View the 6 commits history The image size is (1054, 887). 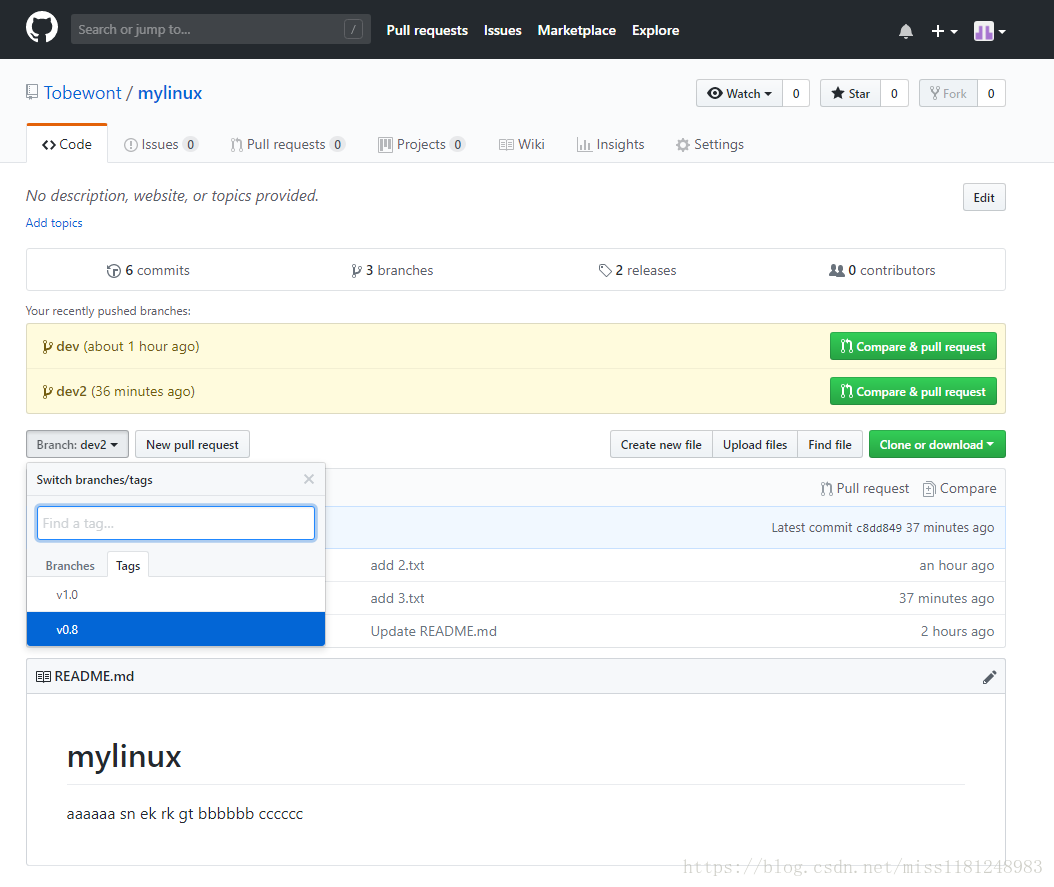(148, 270)
